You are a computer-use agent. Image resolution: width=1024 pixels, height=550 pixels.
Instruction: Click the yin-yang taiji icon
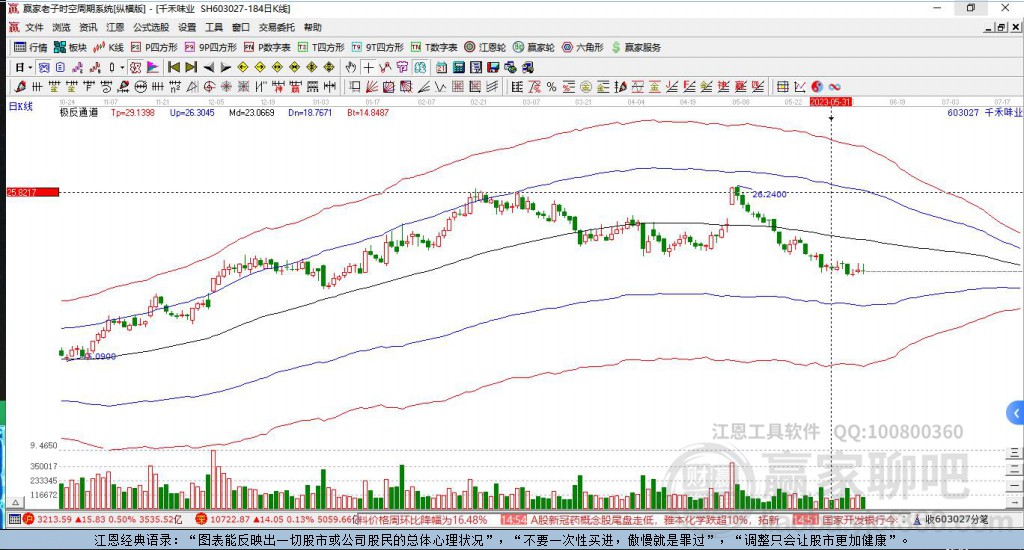click(816, 86)
